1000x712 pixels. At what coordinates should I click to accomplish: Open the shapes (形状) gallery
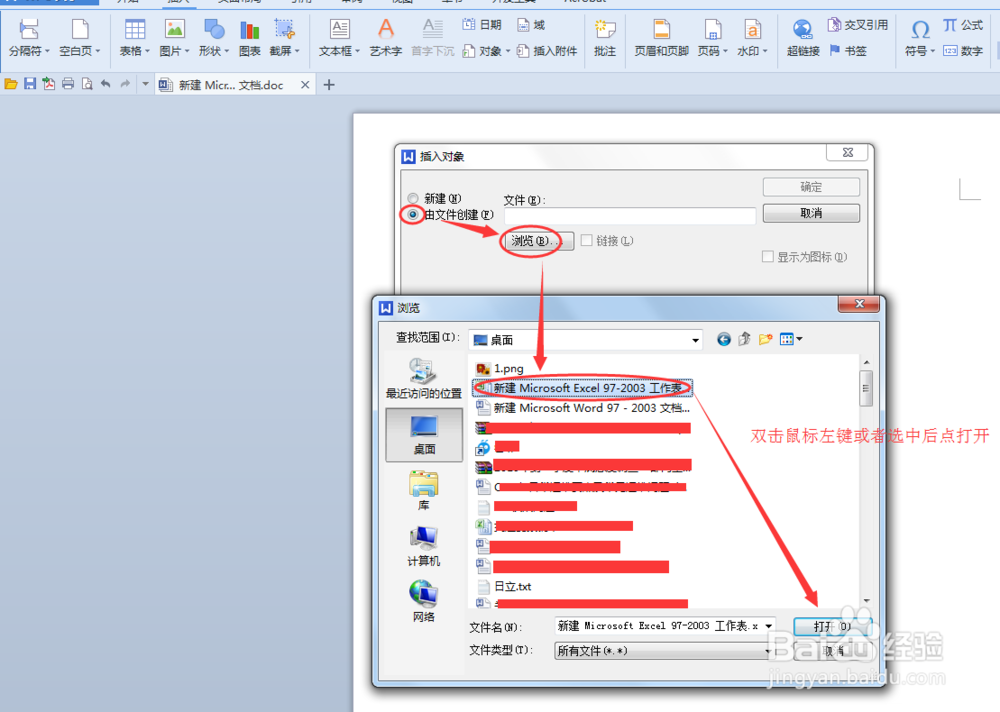(214, 37)
